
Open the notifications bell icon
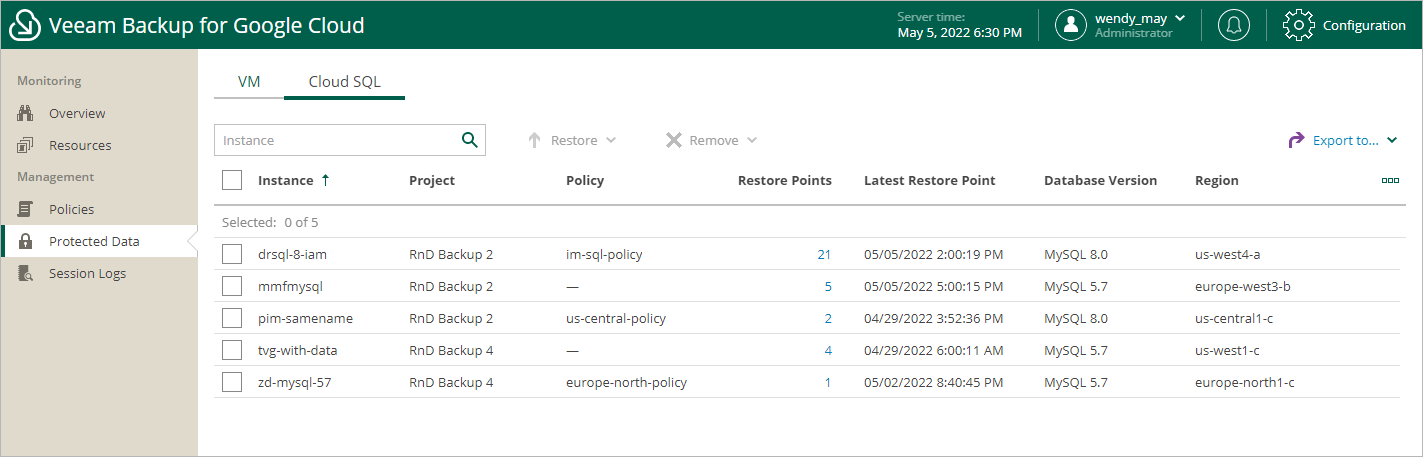pyautogui.click(x=1234, y=25)
